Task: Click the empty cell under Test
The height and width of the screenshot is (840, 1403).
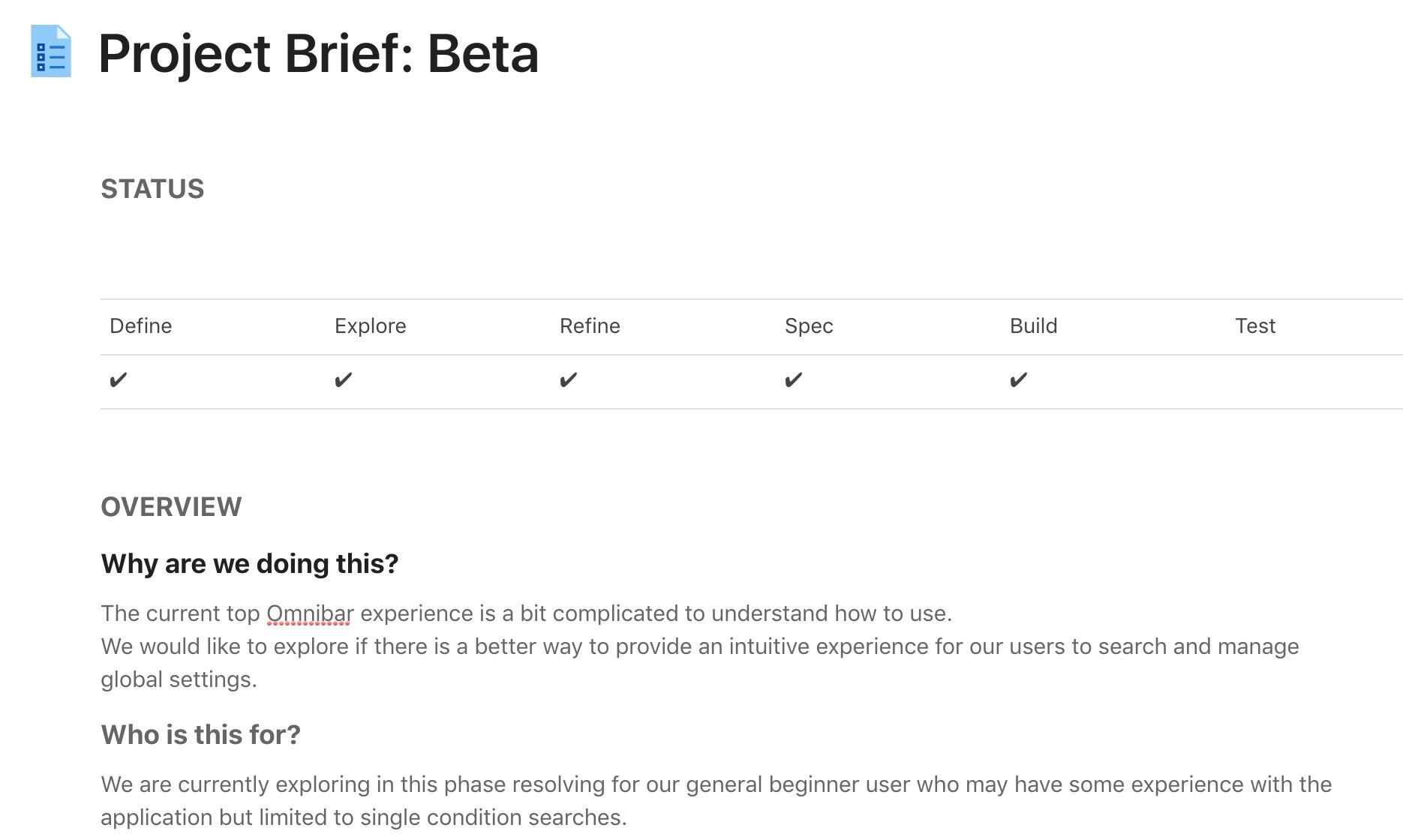Action: tap(1314, 382)
